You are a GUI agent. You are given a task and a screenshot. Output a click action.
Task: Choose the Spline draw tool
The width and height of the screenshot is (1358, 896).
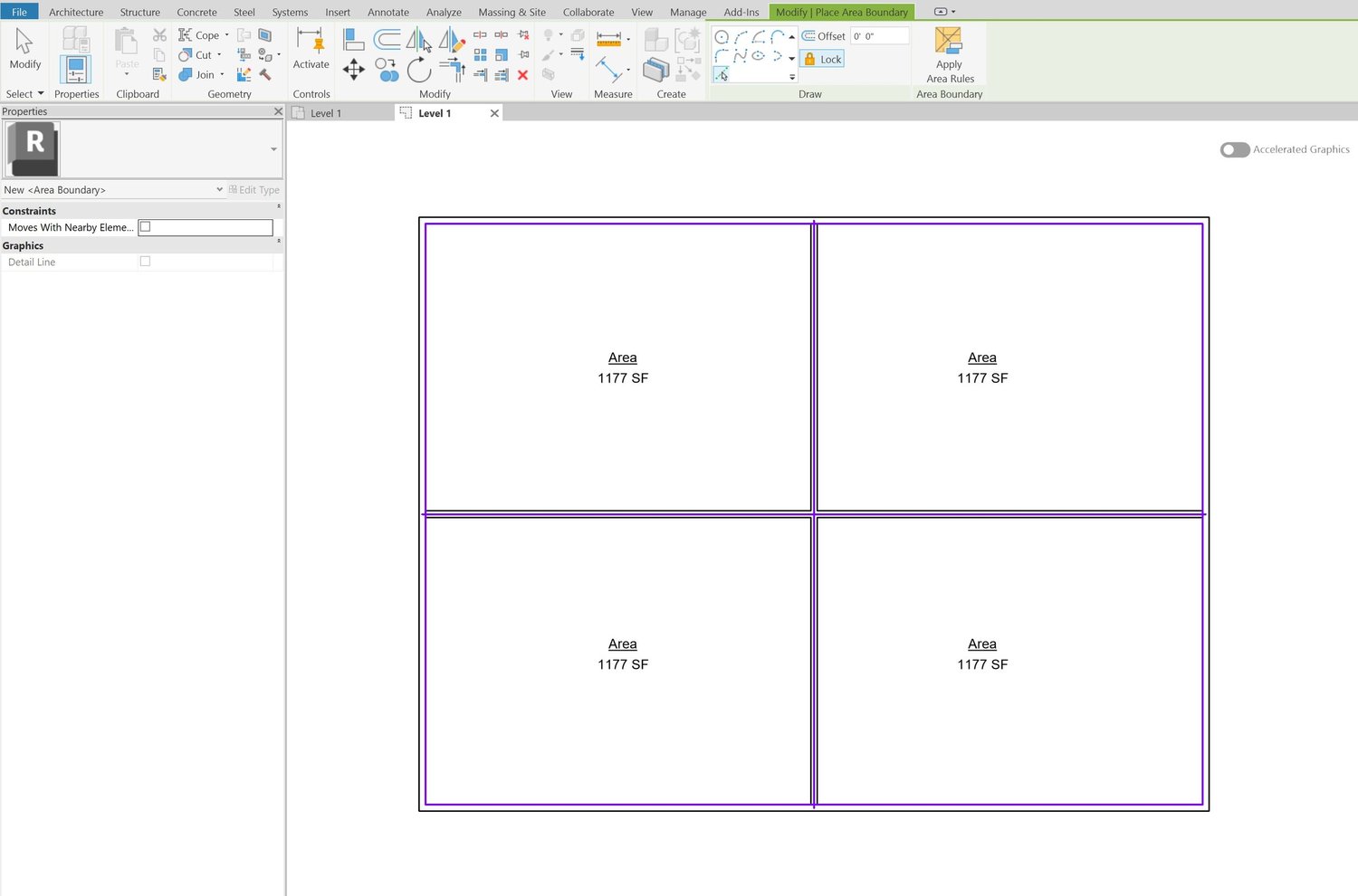[741, 56]
